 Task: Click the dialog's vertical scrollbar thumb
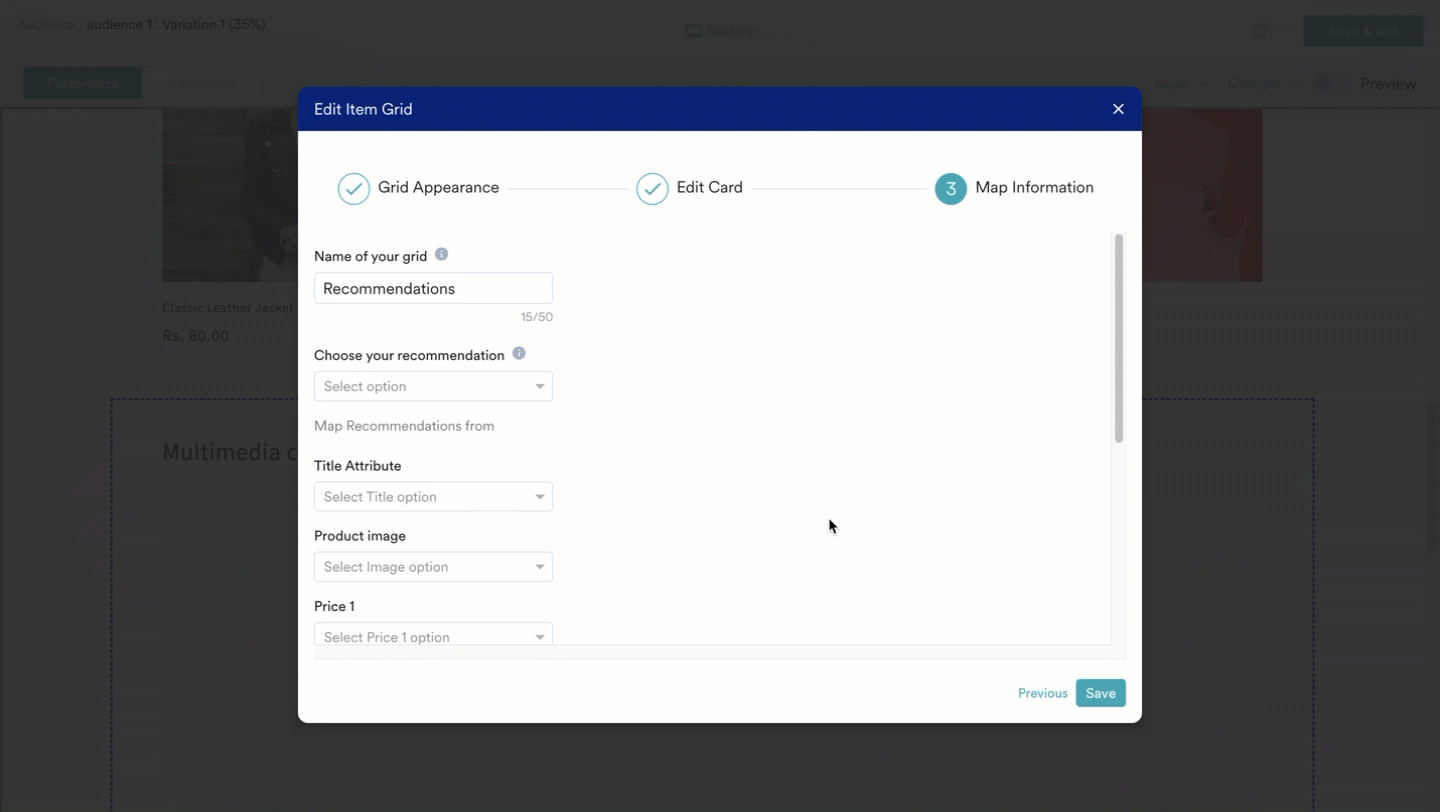click(1119, 338)
